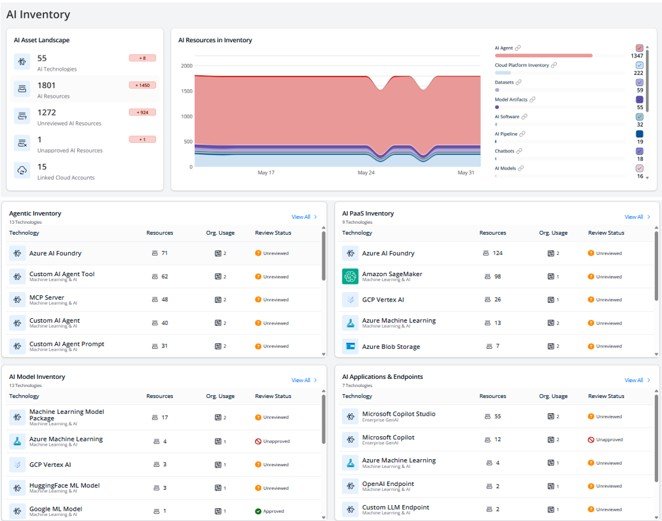Click the Unapproved AI Resources icon
This screenshot has width=662, height=521.
(22, 143)
